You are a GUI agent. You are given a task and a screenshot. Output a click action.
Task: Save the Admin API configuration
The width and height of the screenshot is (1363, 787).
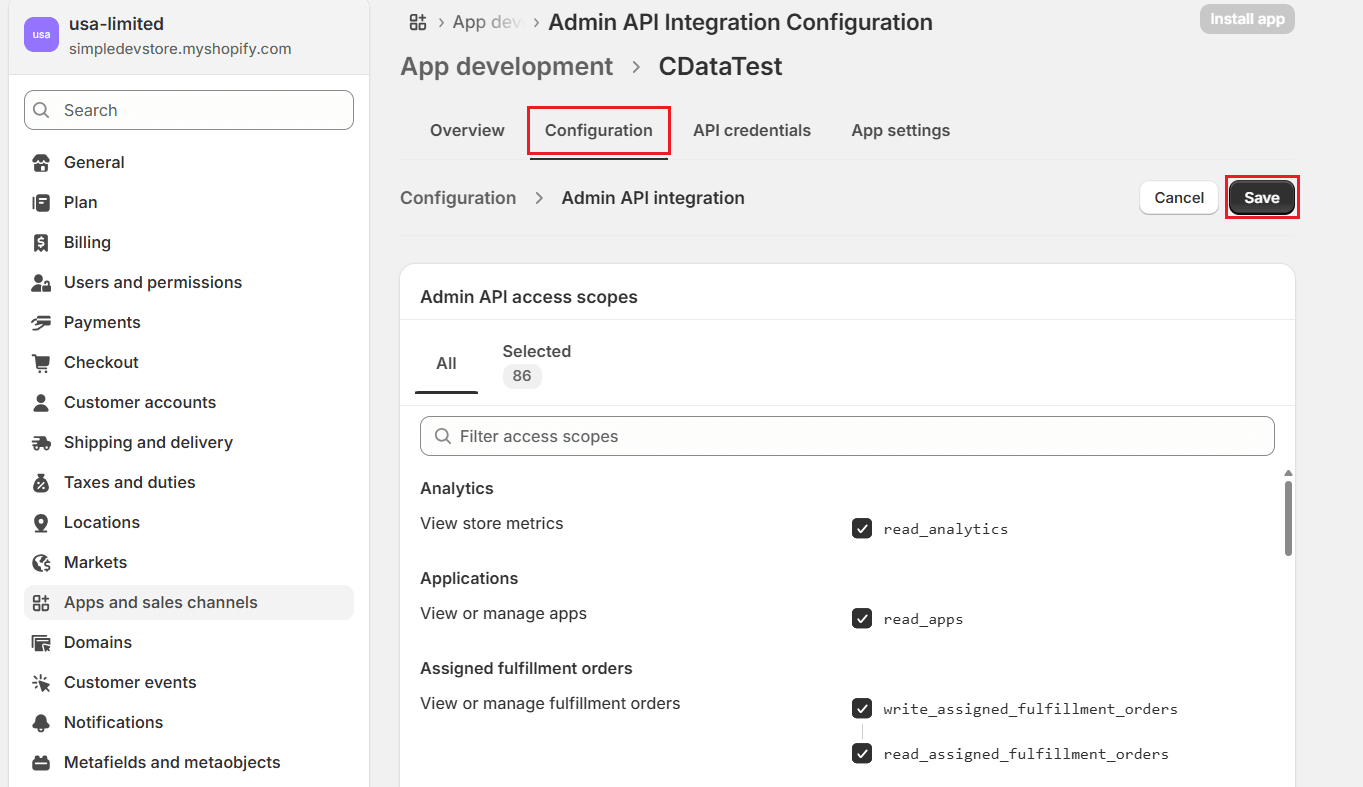pos(1261,198)
